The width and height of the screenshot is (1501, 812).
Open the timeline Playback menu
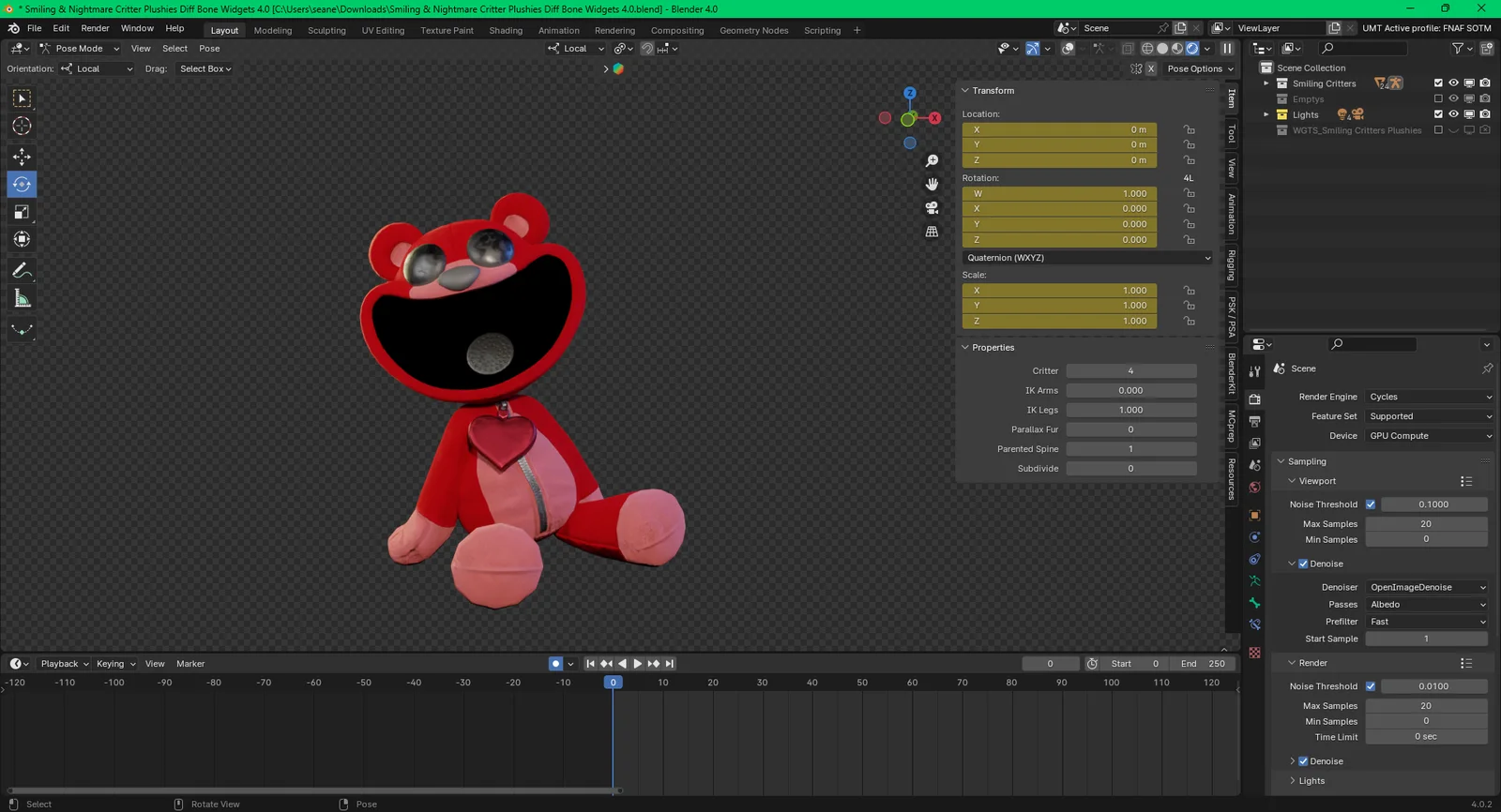coord(65,664)
